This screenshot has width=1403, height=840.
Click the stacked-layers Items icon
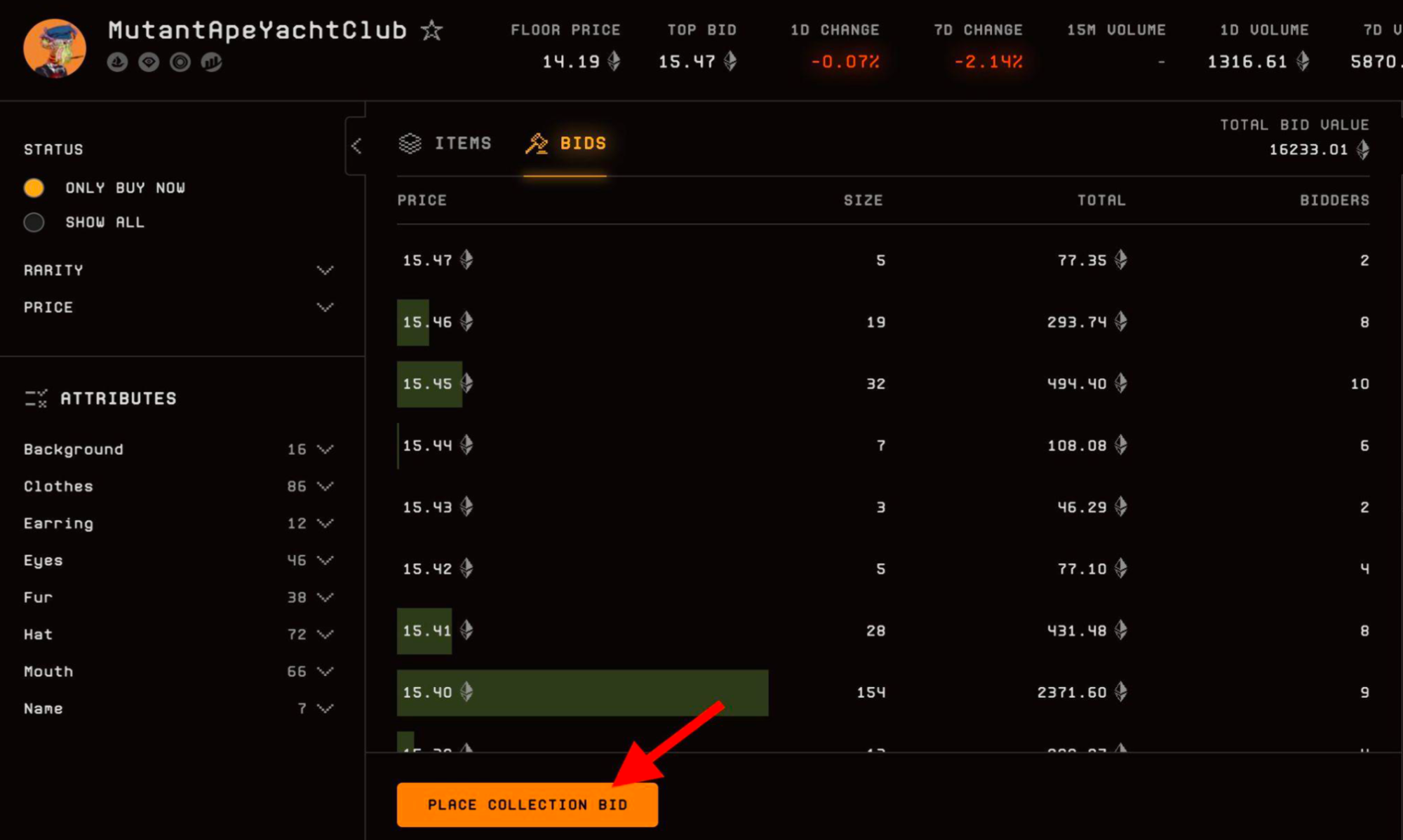pyautogui.click(x=410, y=143)
